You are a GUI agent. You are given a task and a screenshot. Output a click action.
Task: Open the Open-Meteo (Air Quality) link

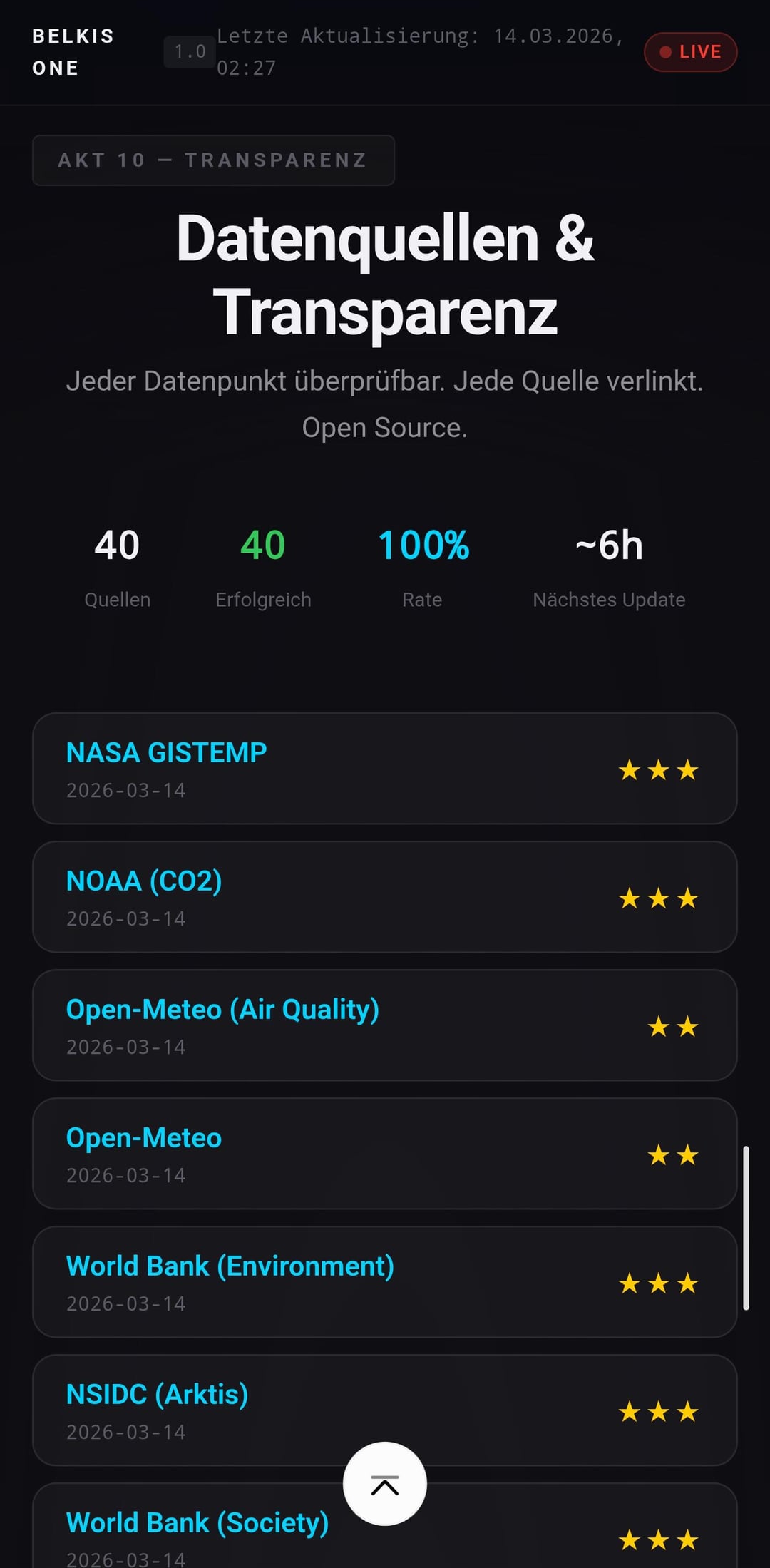[x=222, y=1010]
